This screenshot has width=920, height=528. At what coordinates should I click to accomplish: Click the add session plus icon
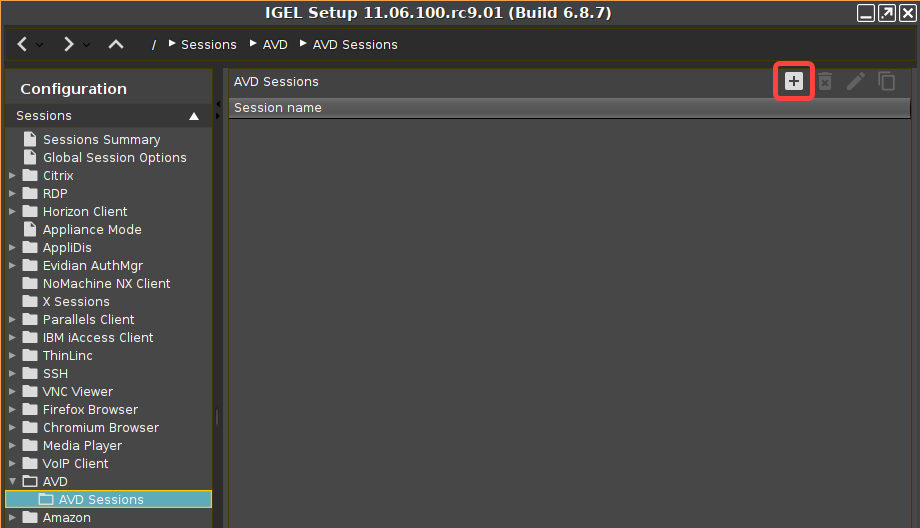click(793, 81)
